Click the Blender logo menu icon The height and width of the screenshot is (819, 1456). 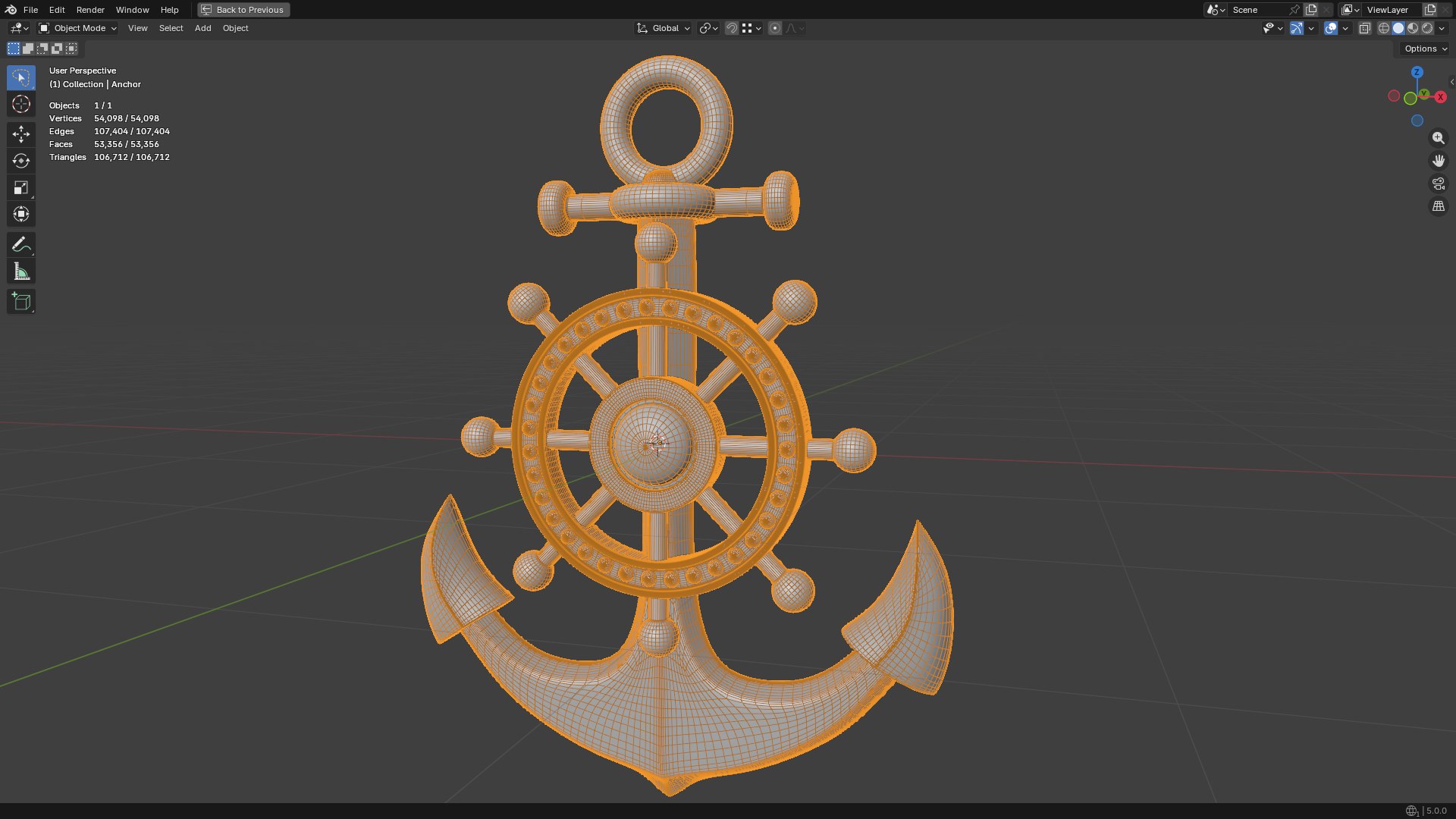click(11, 10)
